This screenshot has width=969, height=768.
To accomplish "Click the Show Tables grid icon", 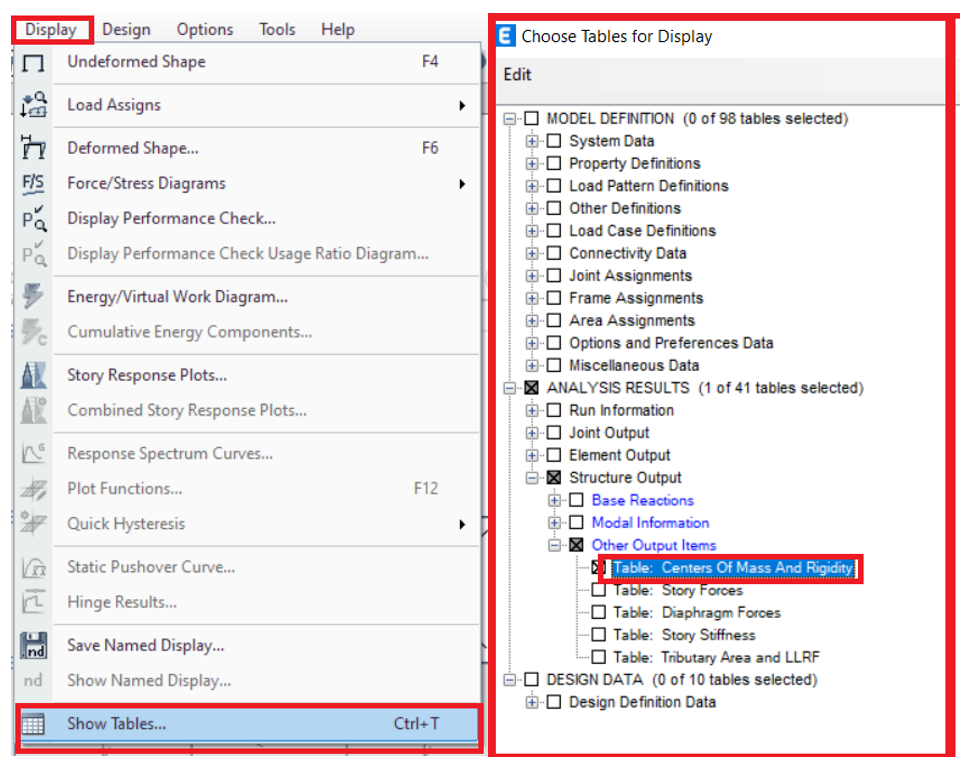I will click(x=33, y=724).
